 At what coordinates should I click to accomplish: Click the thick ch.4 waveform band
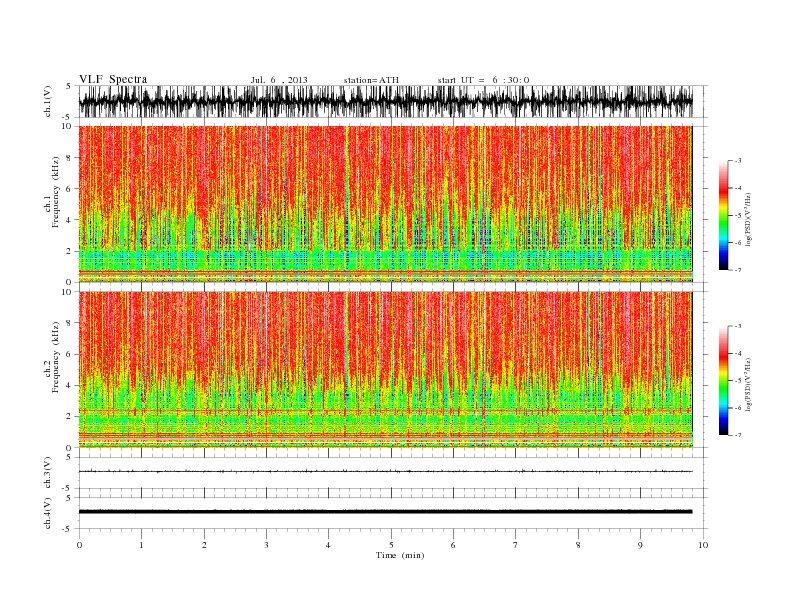click(x=385, y=512)
